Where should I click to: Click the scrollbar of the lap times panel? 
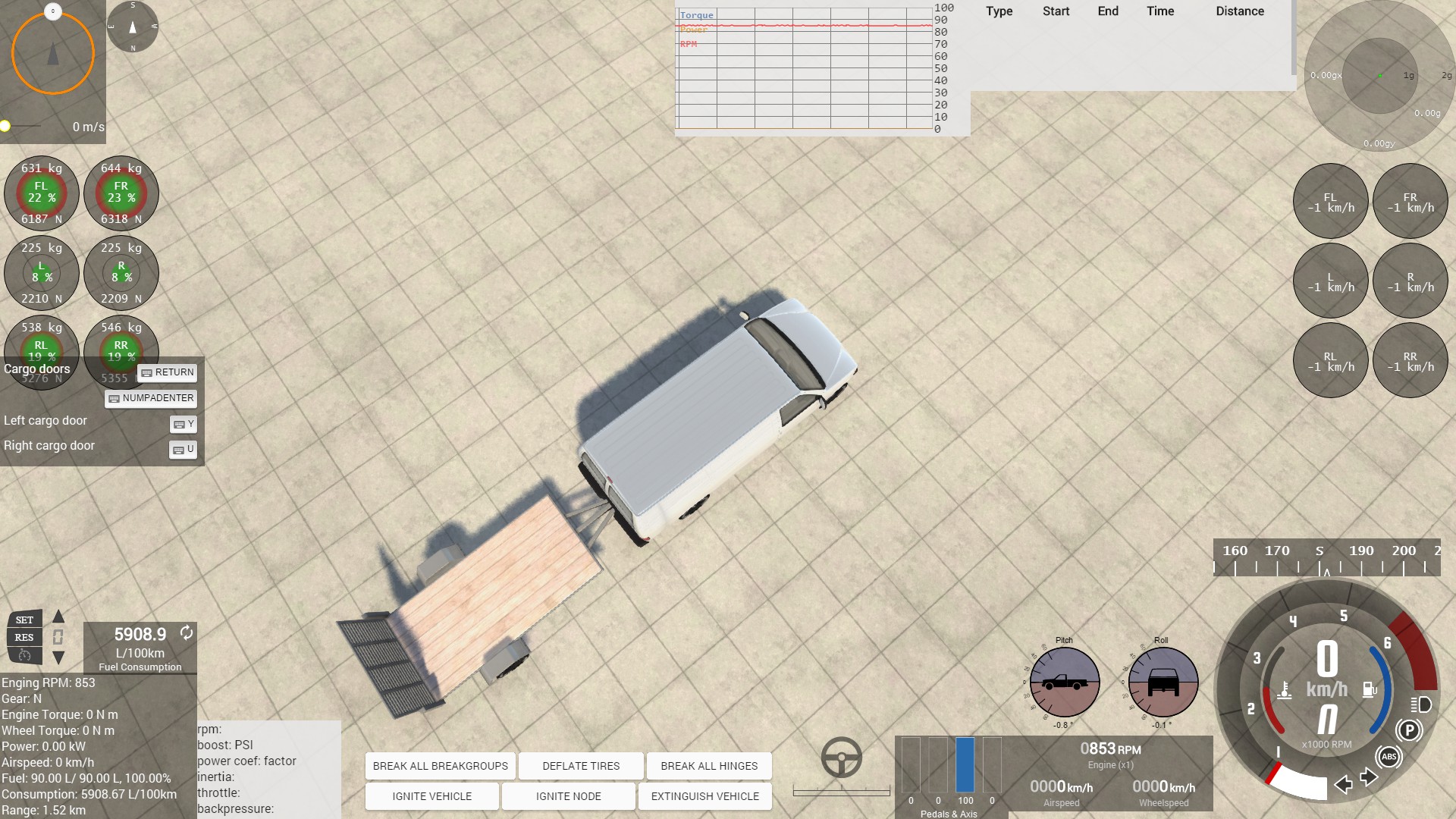1293,38
